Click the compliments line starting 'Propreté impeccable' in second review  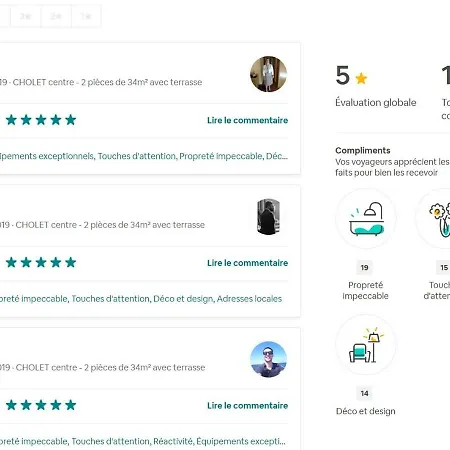141,299
